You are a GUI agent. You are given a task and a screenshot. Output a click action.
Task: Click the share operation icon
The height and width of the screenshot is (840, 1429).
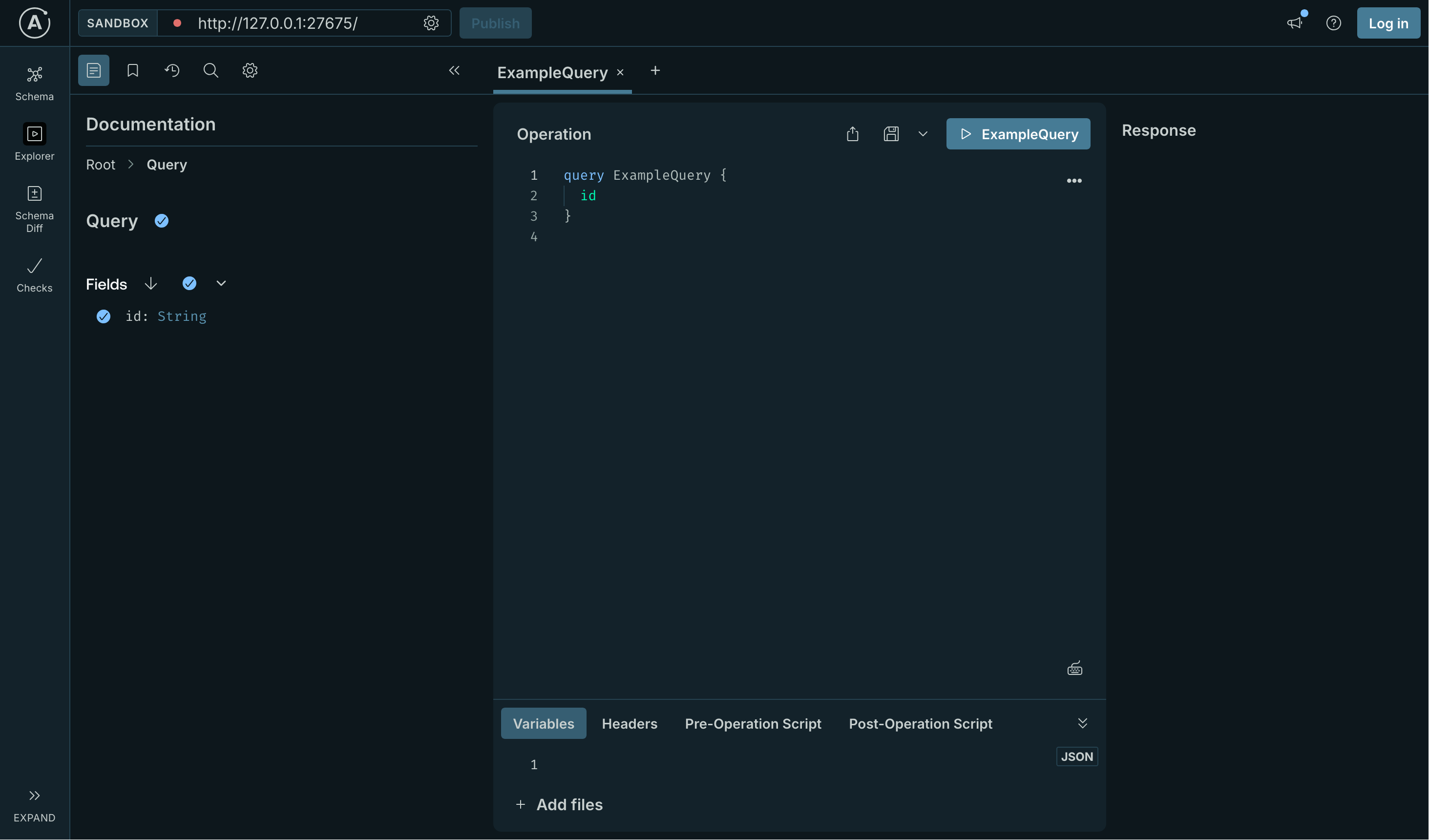click(x=852, y=134)
